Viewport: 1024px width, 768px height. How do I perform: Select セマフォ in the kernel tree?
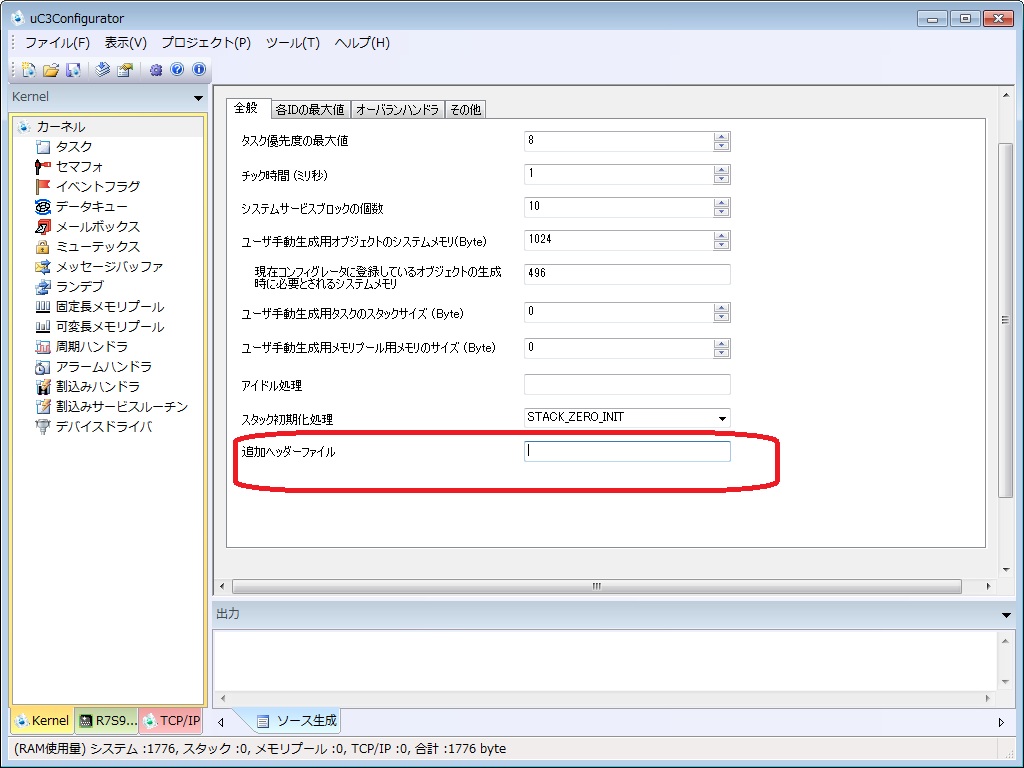(x=78, y=167)
